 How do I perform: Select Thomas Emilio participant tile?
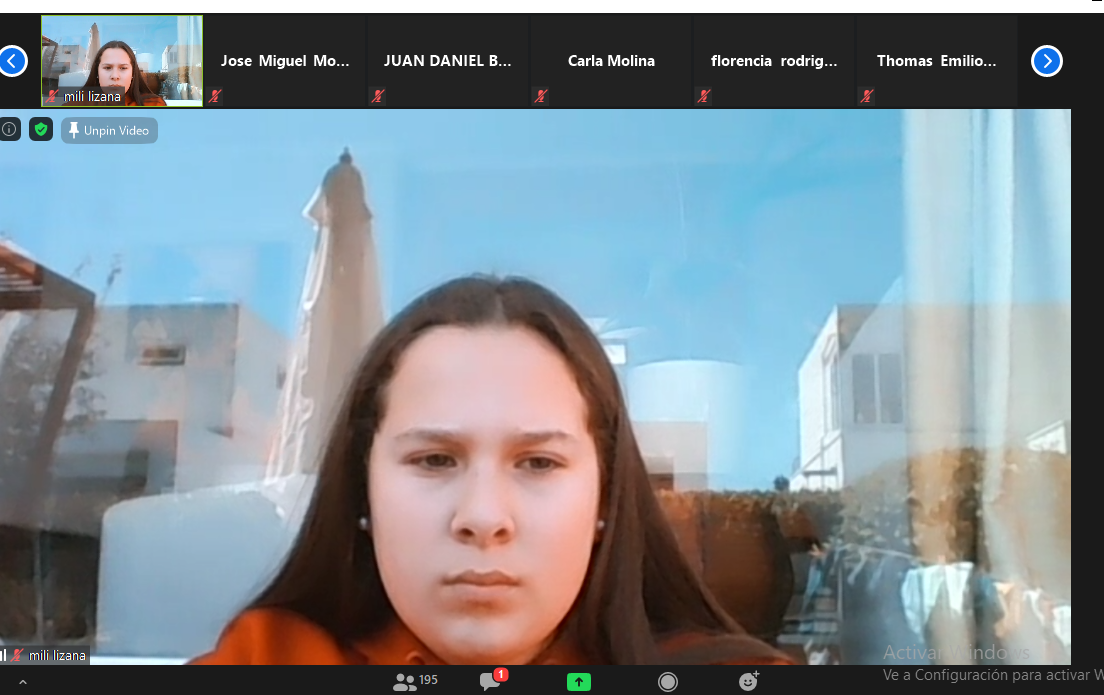[x=936, y=61]
